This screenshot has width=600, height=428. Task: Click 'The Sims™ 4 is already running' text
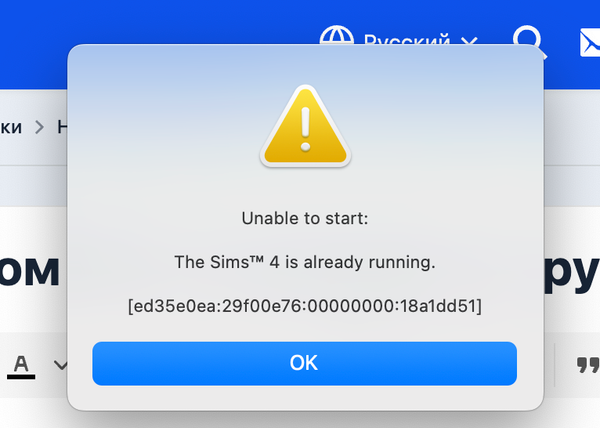(x=305, y=263)
